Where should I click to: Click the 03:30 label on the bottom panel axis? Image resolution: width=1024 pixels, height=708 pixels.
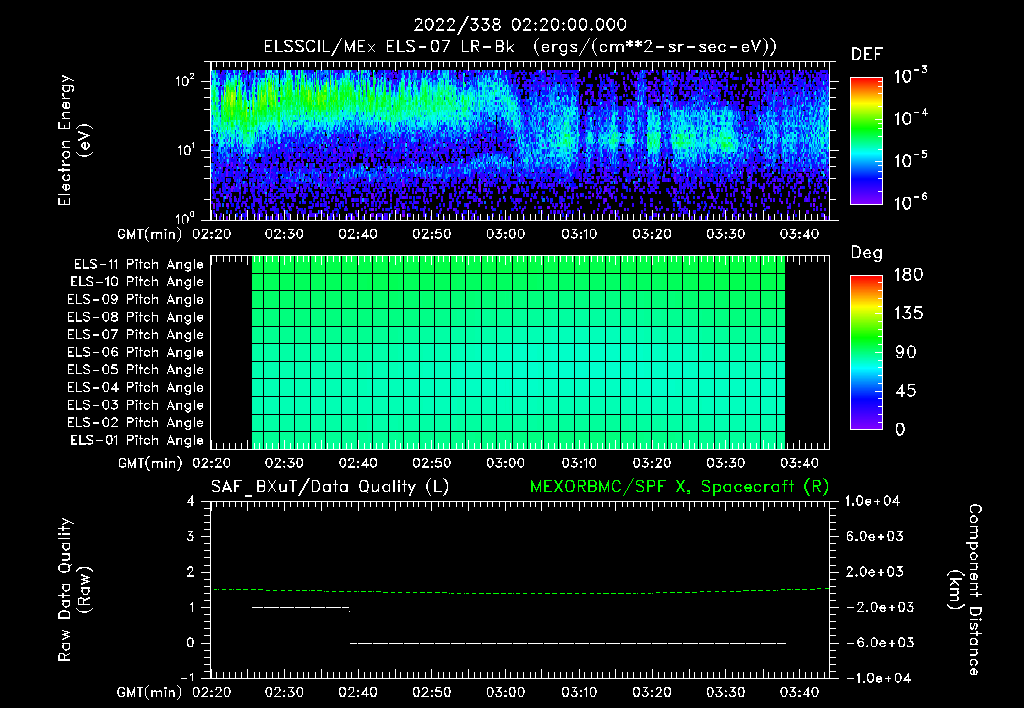tap(726, 692)
